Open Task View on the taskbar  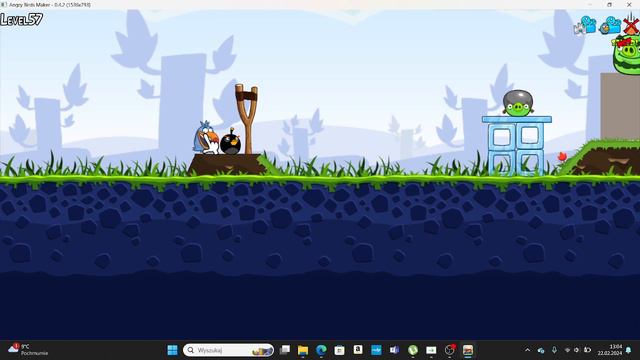[284, 350]
